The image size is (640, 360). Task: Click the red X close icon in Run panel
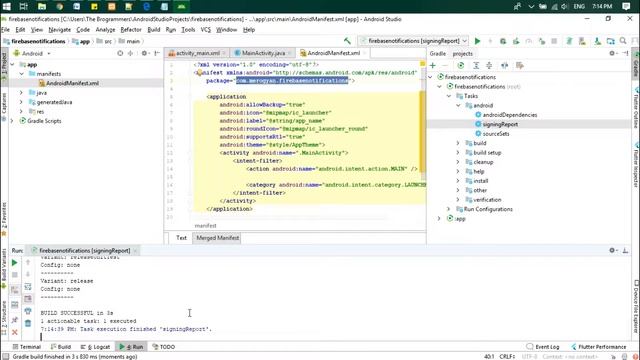point(15,332)
